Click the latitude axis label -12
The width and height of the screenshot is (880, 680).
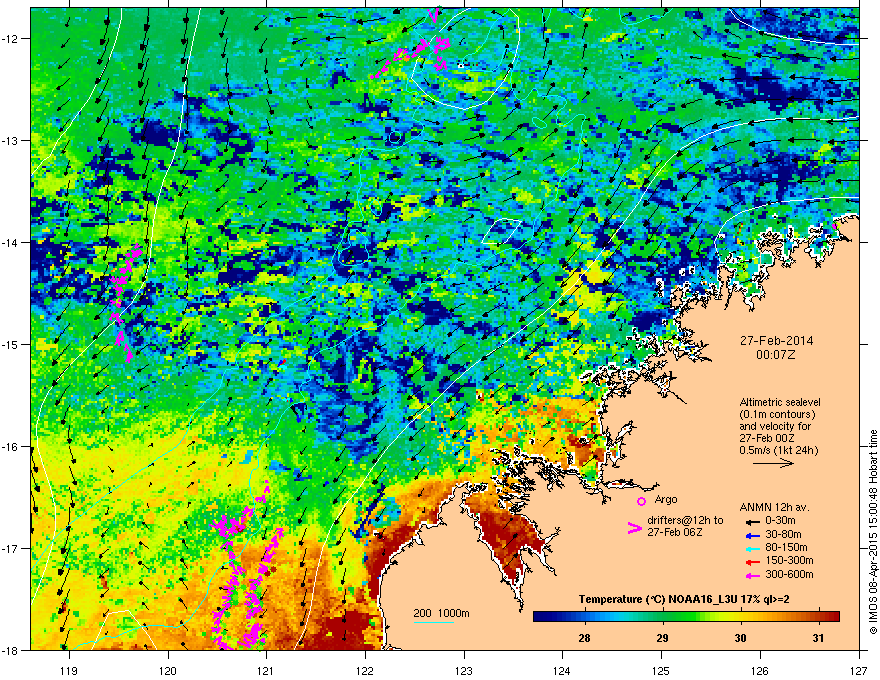coord(11,39)
